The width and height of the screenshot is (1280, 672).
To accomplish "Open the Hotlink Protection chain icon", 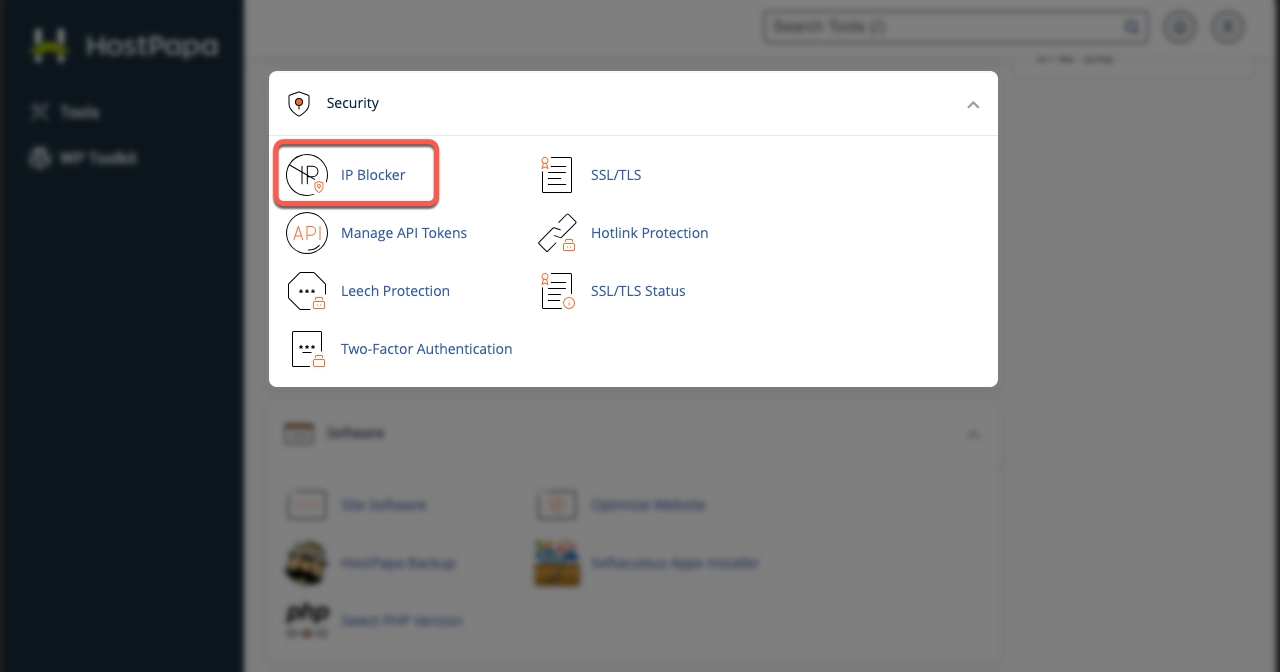I will click(x=557, y=233).
